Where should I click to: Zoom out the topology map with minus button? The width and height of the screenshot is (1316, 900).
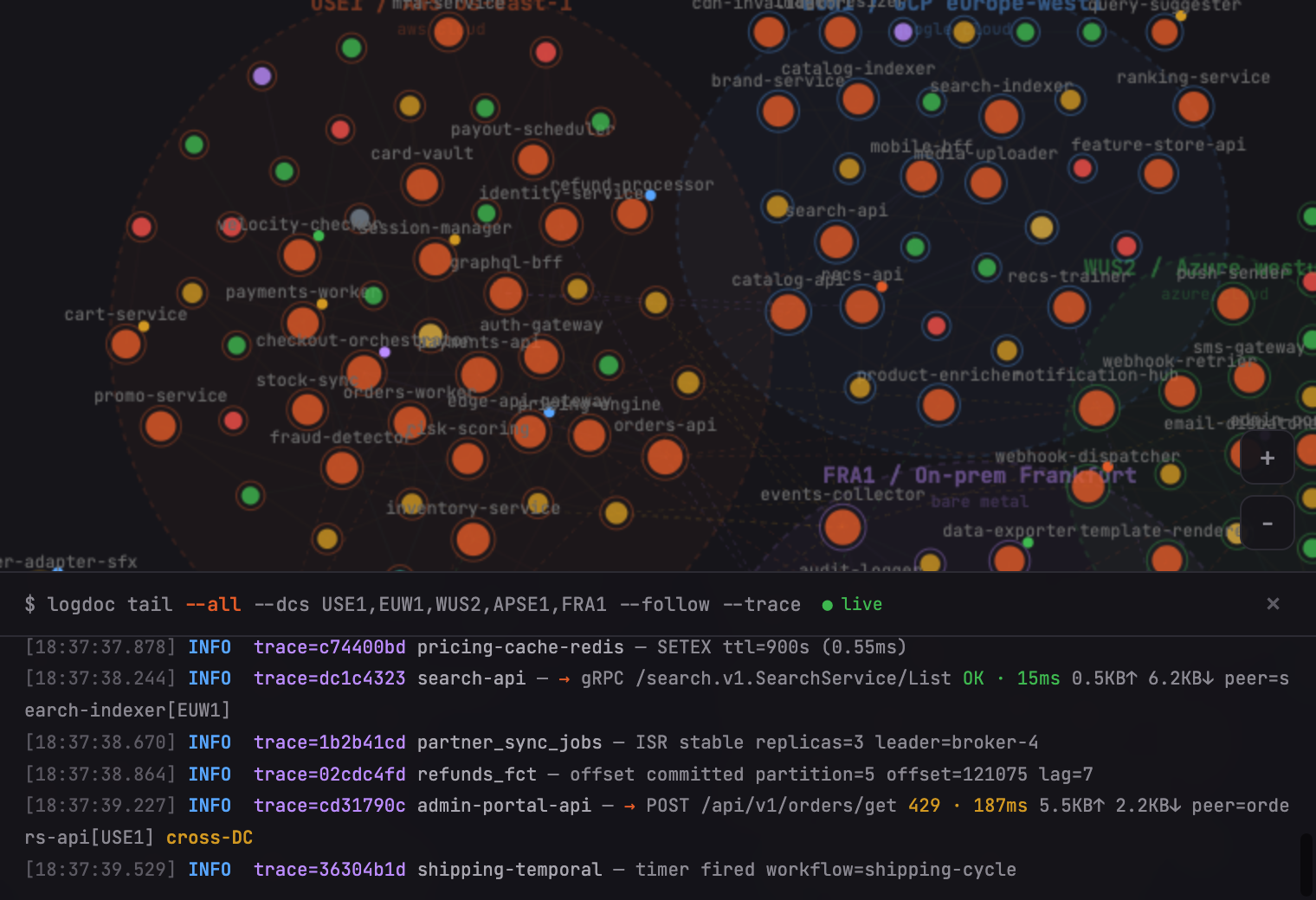(x=1267, y=523)
